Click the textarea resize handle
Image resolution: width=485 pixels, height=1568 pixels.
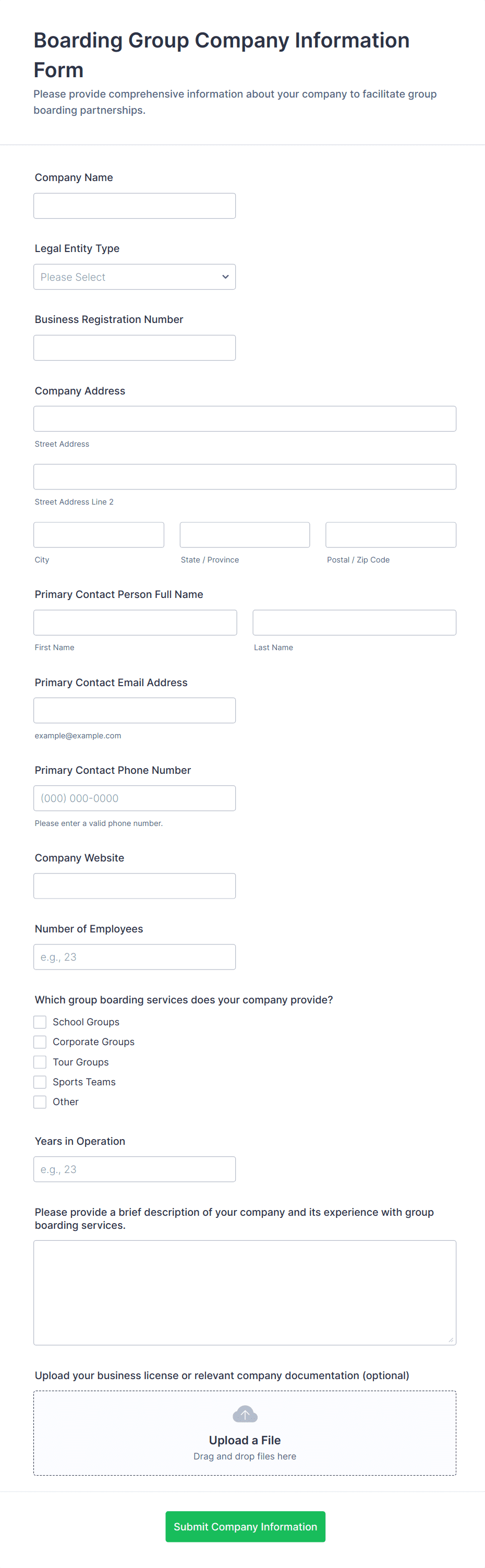pyautogui.click(x=450, y=1339)
